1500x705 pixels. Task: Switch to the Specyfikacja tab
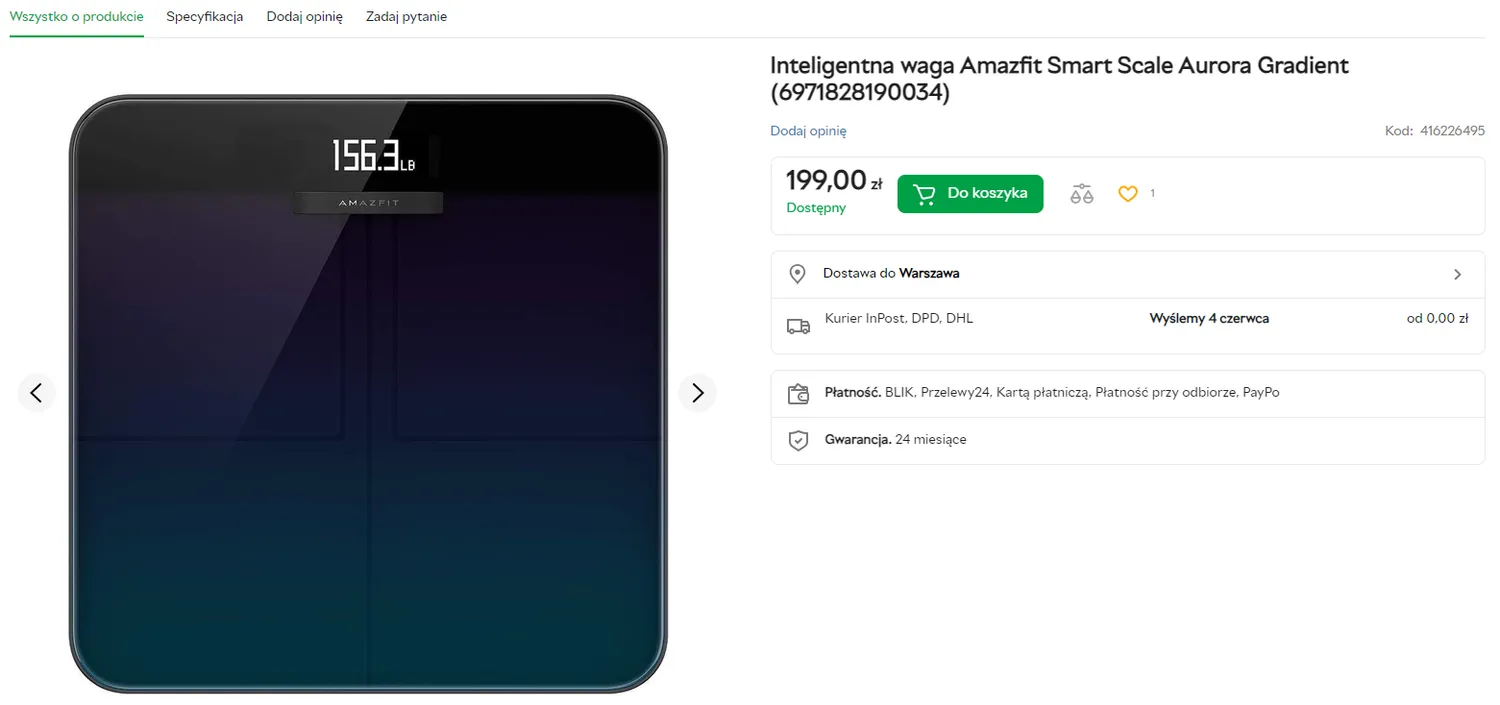(205, 17)
